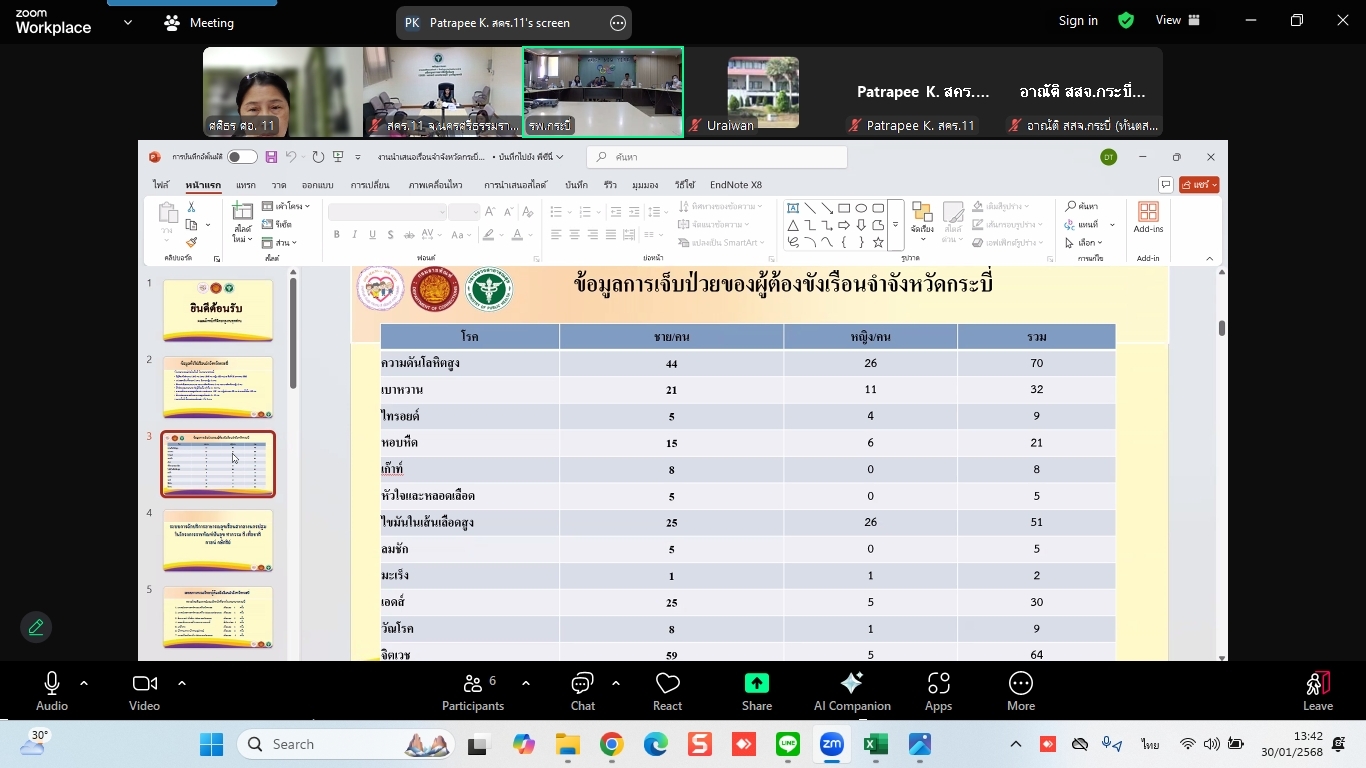
Task: Open screen share options ellipsis for Patrapee's screen
Action: pos(618,22)
